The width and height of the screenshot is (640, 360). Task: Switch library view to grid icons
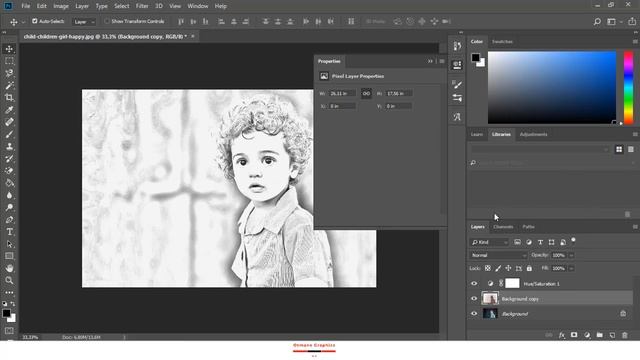point(619,149)
